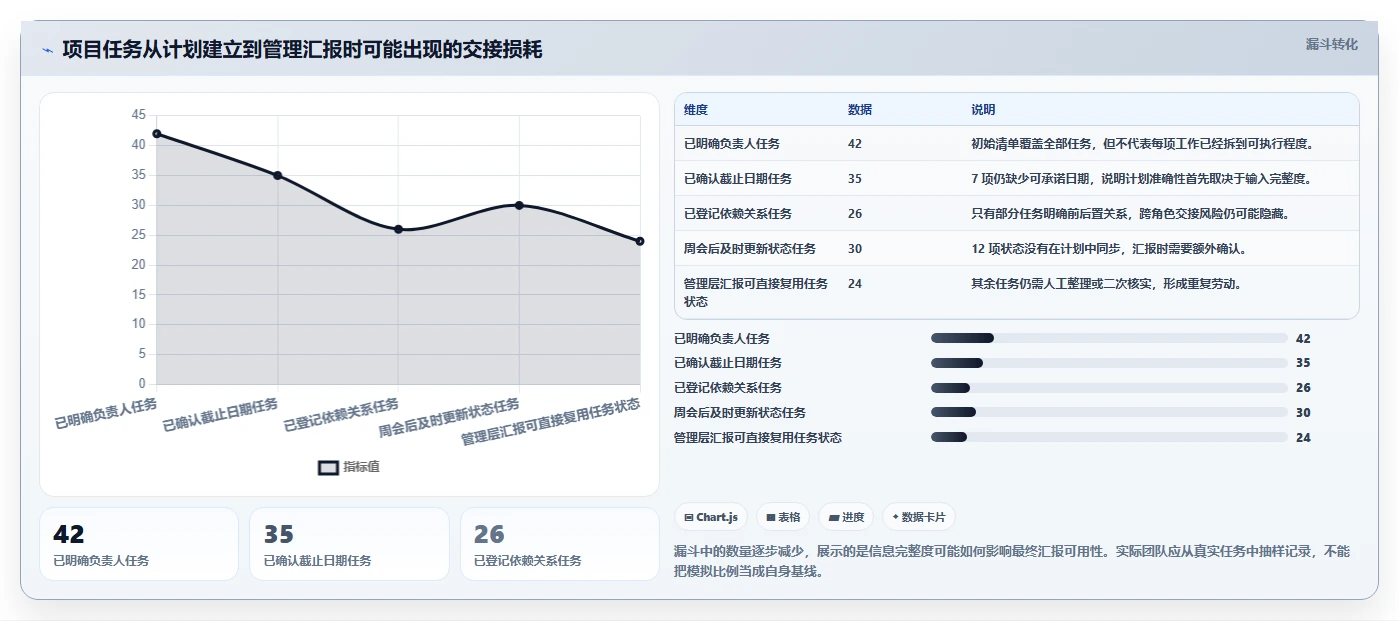Screen dimensions: 1399x621
Task: Select 管理层汇报可直接复用任务状态 cell in the table
Action: (756, 292)
